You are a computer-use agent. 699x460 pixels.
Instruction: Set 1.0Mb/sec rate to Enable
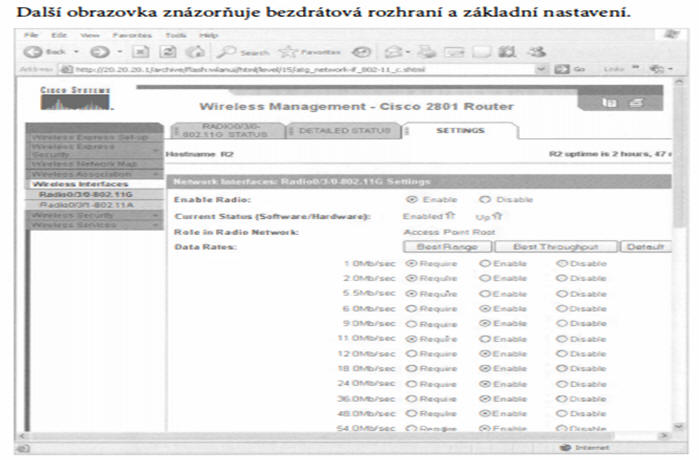point(485,263)
